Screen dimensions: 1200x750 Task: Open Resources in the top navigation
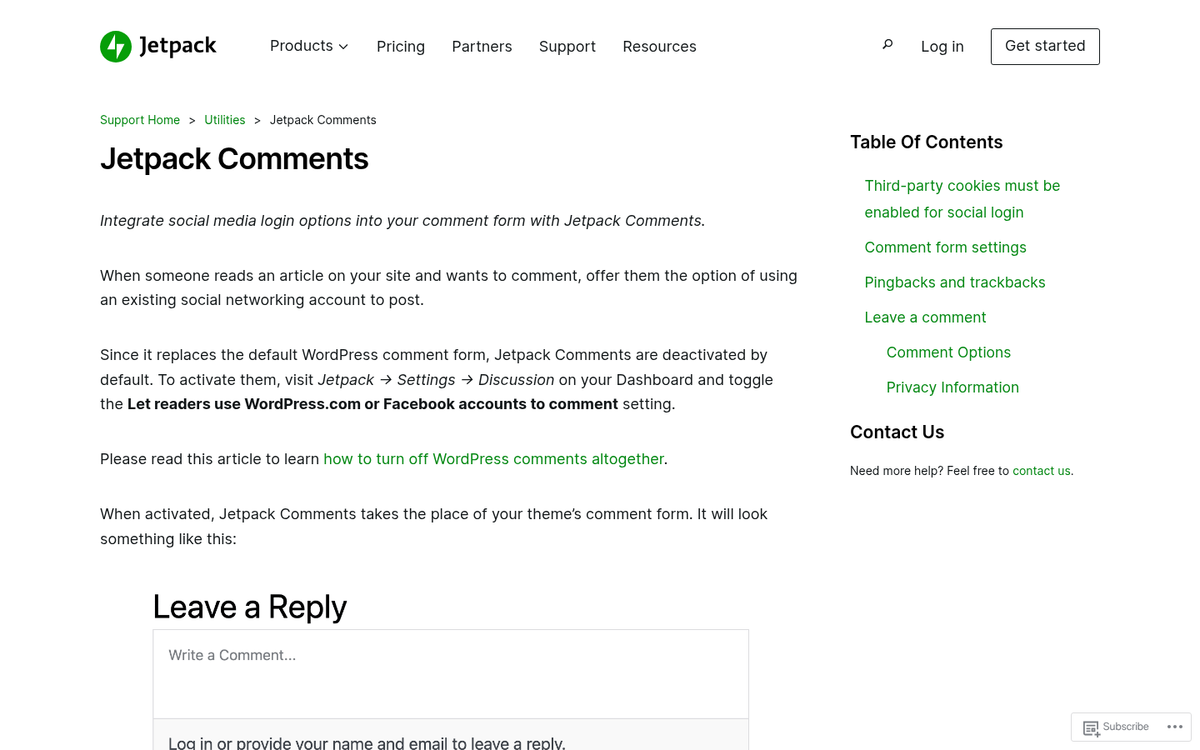coord(659,46)
